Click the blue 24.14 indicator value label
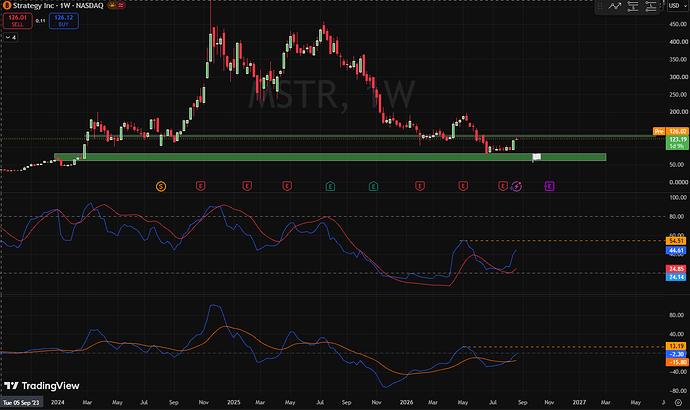 coord(676,277)
